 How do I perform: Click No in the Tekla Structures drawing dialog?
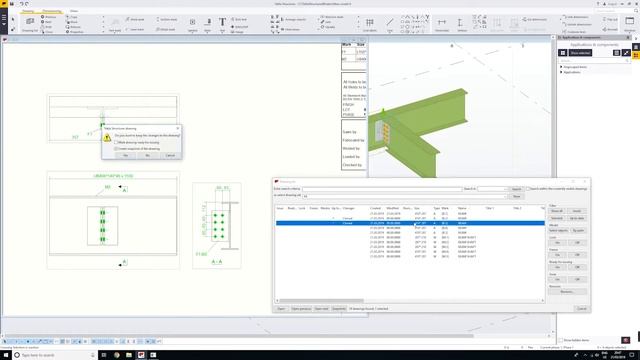147,156
